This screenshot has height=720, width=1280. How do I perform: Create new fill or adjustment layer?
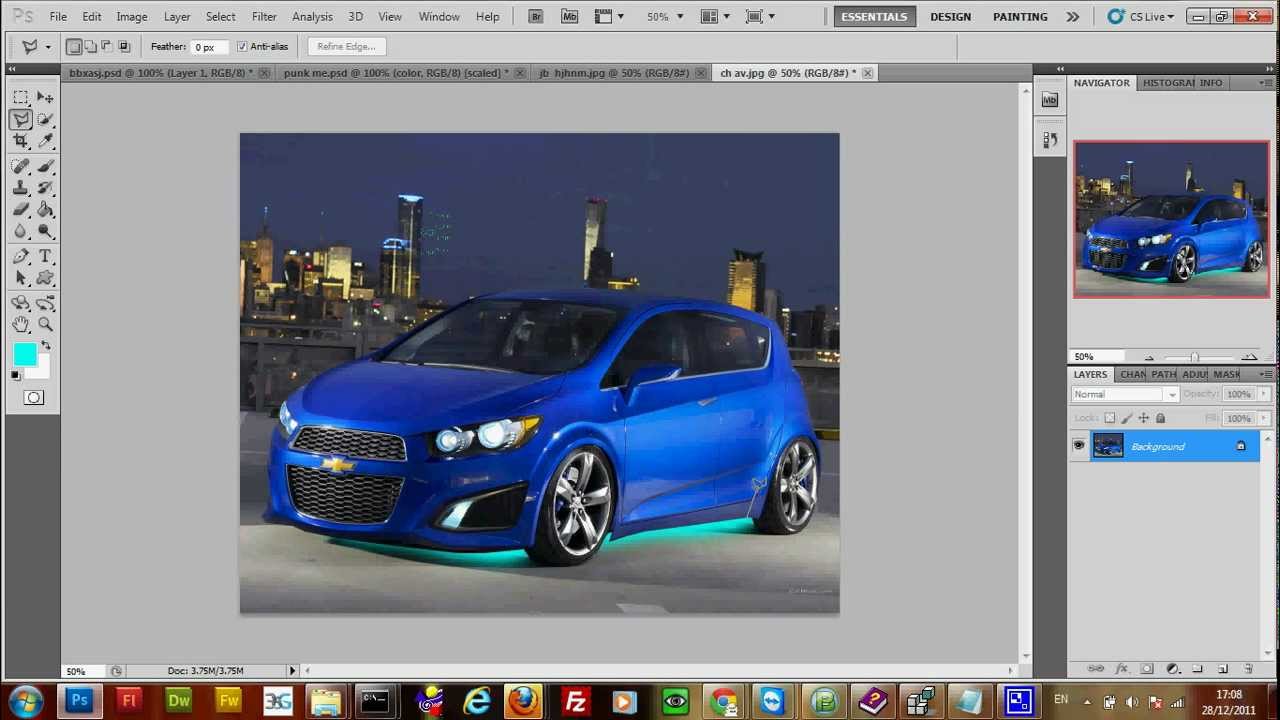click(x=1172, y=669)
